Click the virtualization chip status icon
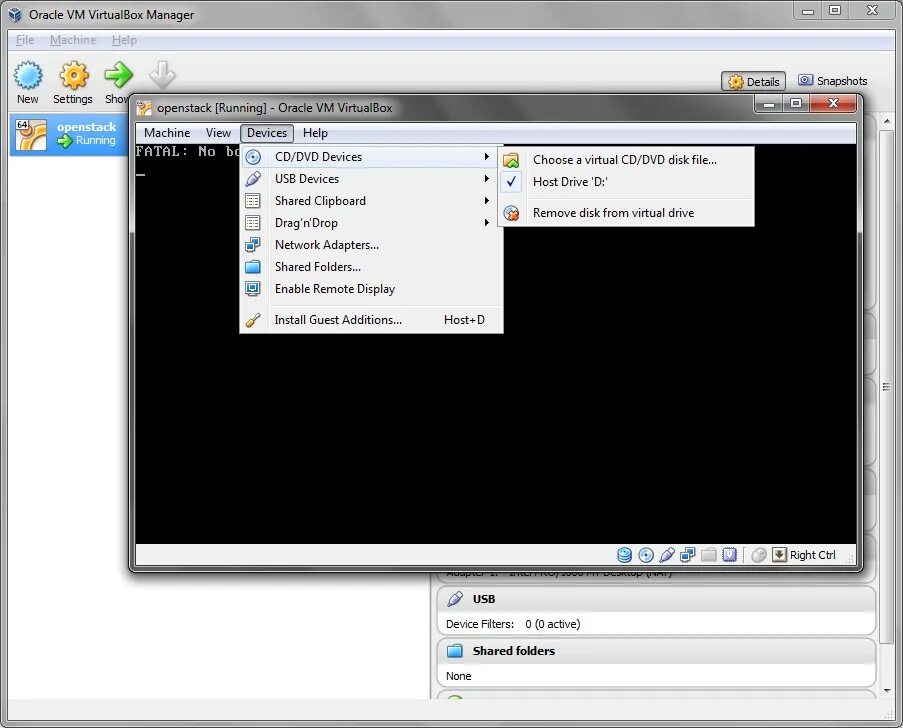The height and width of the screenshot is (728, 903). point(729,555)
